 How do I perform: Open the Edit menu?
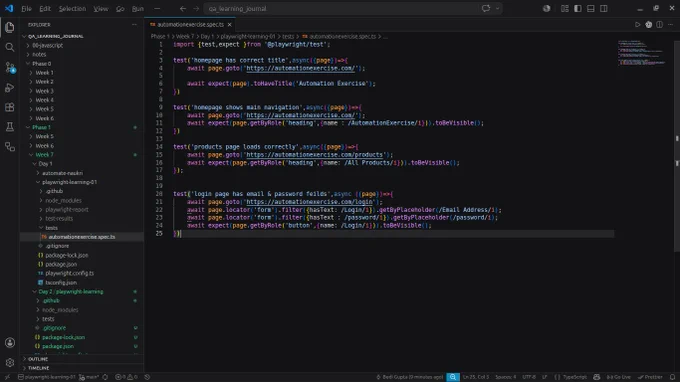coord(45,9)
